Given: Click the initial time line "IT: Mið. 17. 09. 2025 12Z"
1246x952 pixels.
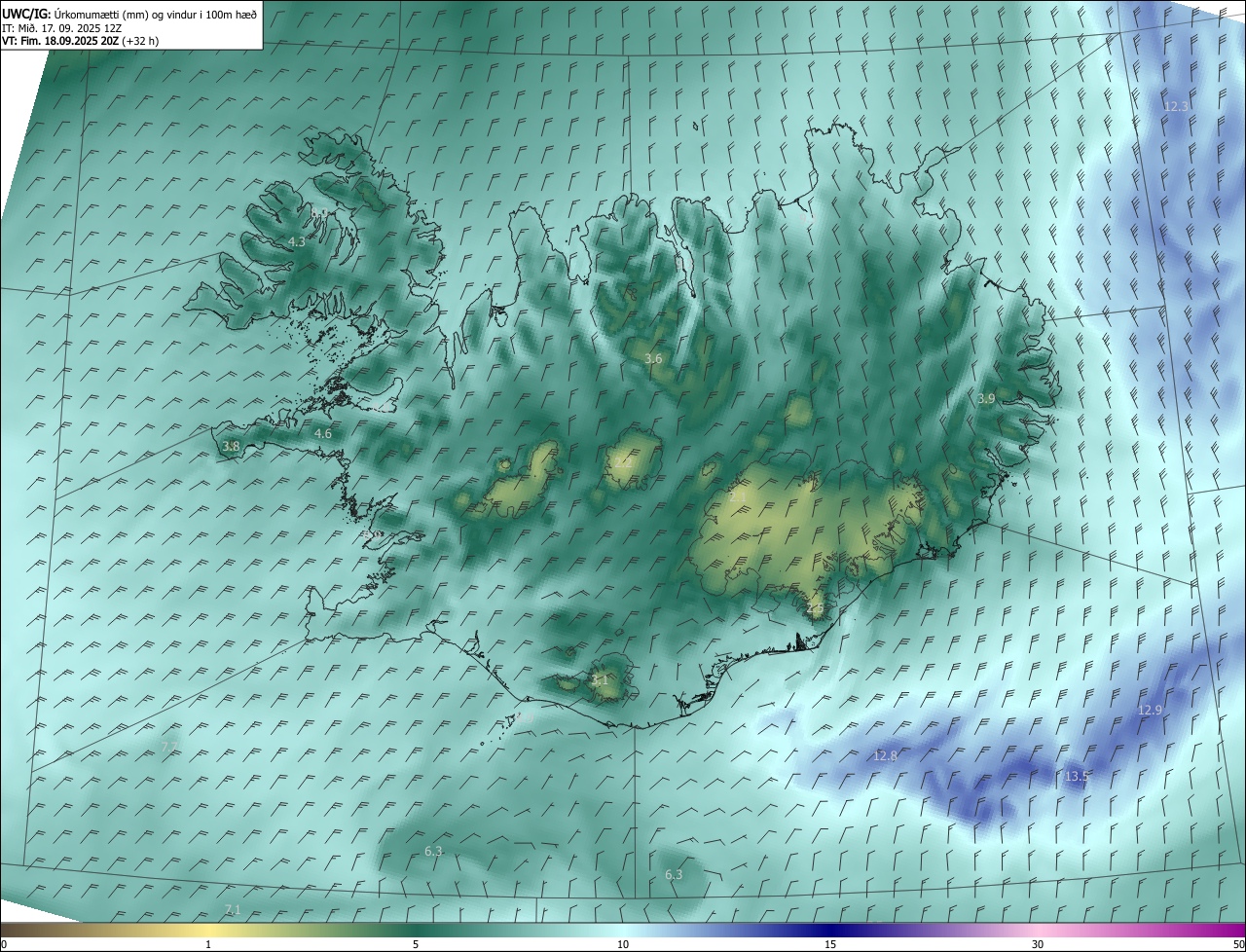Looking at the screenshot, I should [x=61, y=28].
